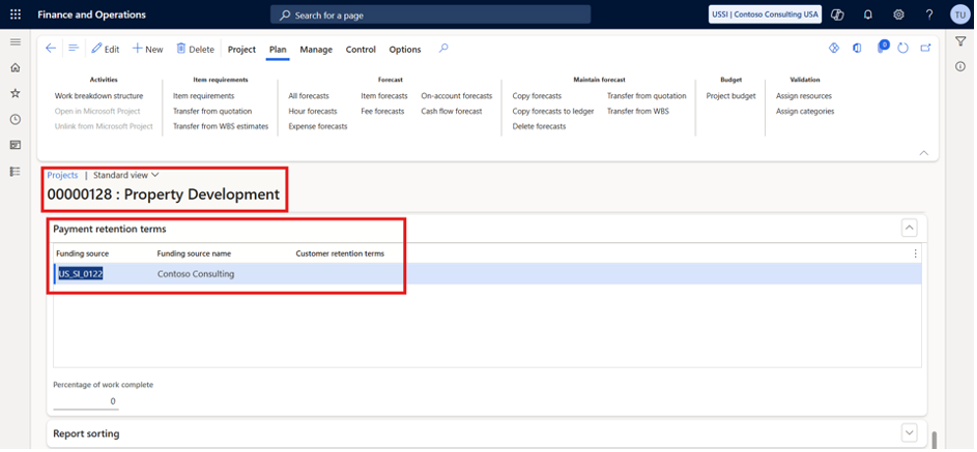The height and width of the screenshot is (452, 977).
Task: Open the TU user account avatar
Action: pos(960,14)
